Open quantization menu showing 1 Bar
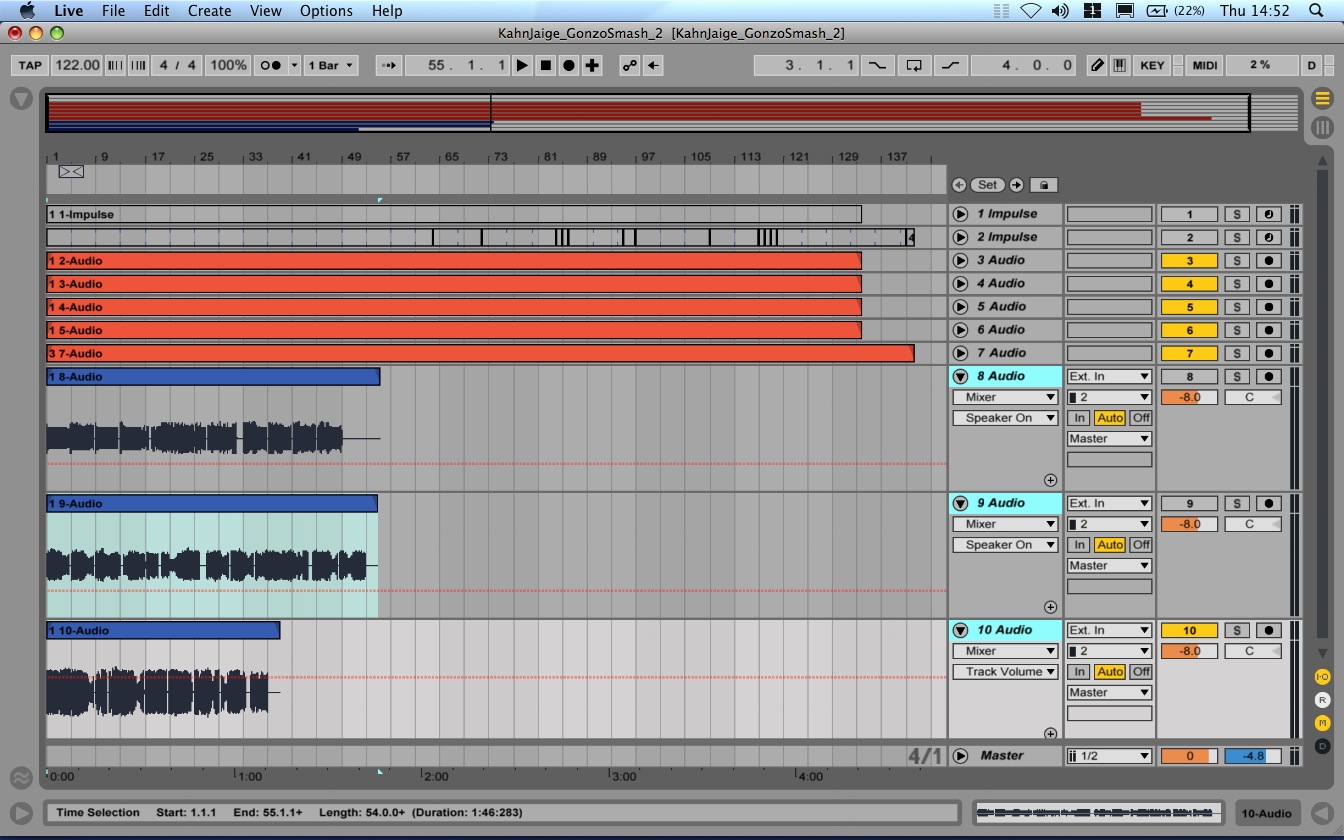1344x840 pixels. (x=330, y=65)
